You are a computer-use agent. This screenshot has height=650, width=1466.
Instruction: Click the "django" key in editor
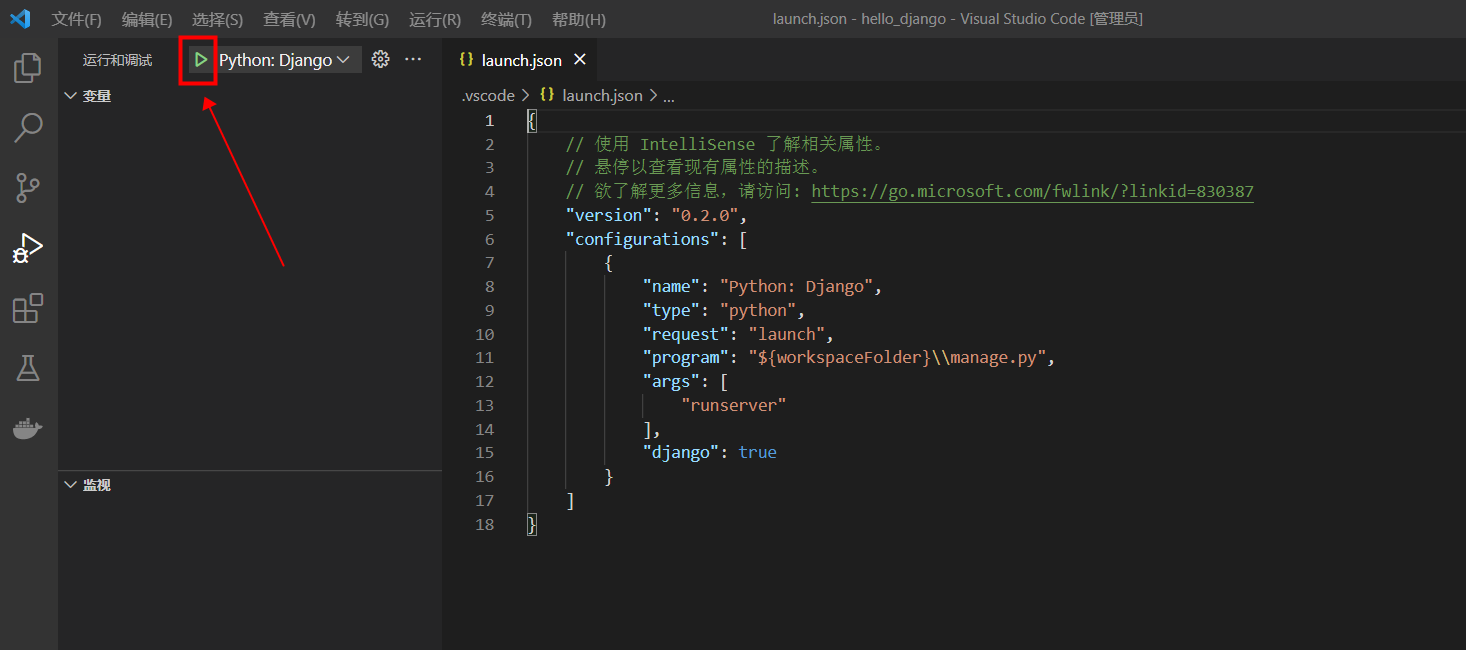pos(680,452)
